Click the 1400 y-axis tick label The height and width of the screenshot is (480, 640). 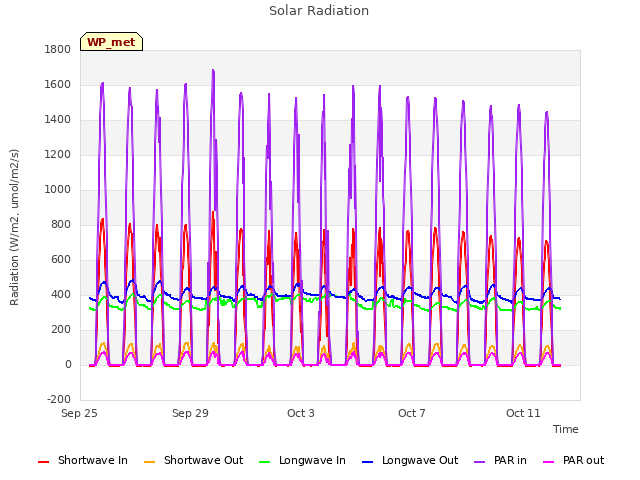click(58, 120)
